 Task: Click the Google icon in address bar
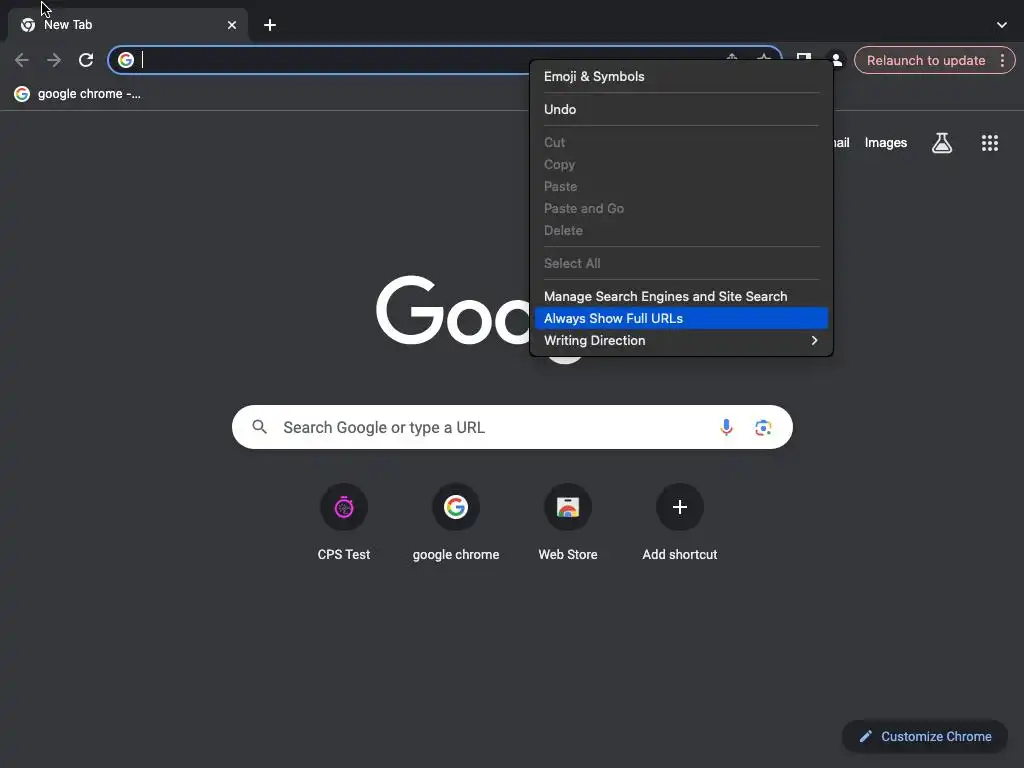(125, 60)
